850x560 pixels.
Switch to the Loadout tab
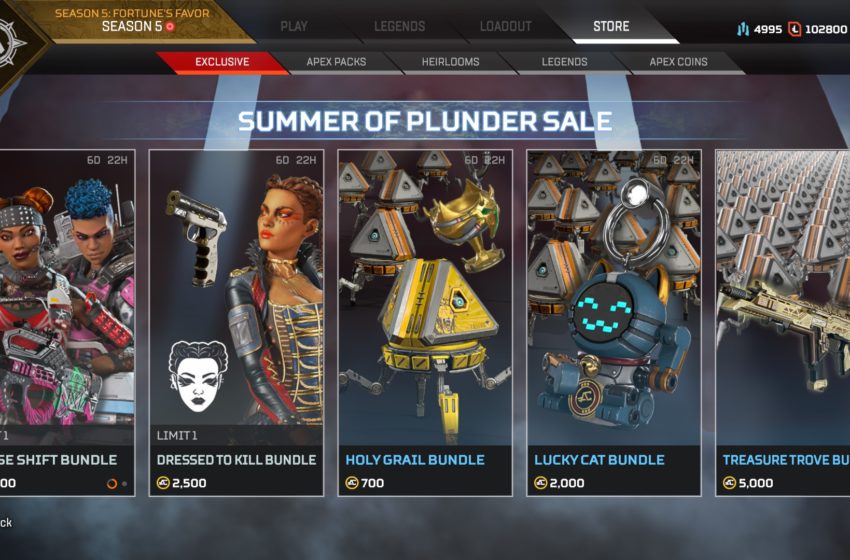point(505,26)
